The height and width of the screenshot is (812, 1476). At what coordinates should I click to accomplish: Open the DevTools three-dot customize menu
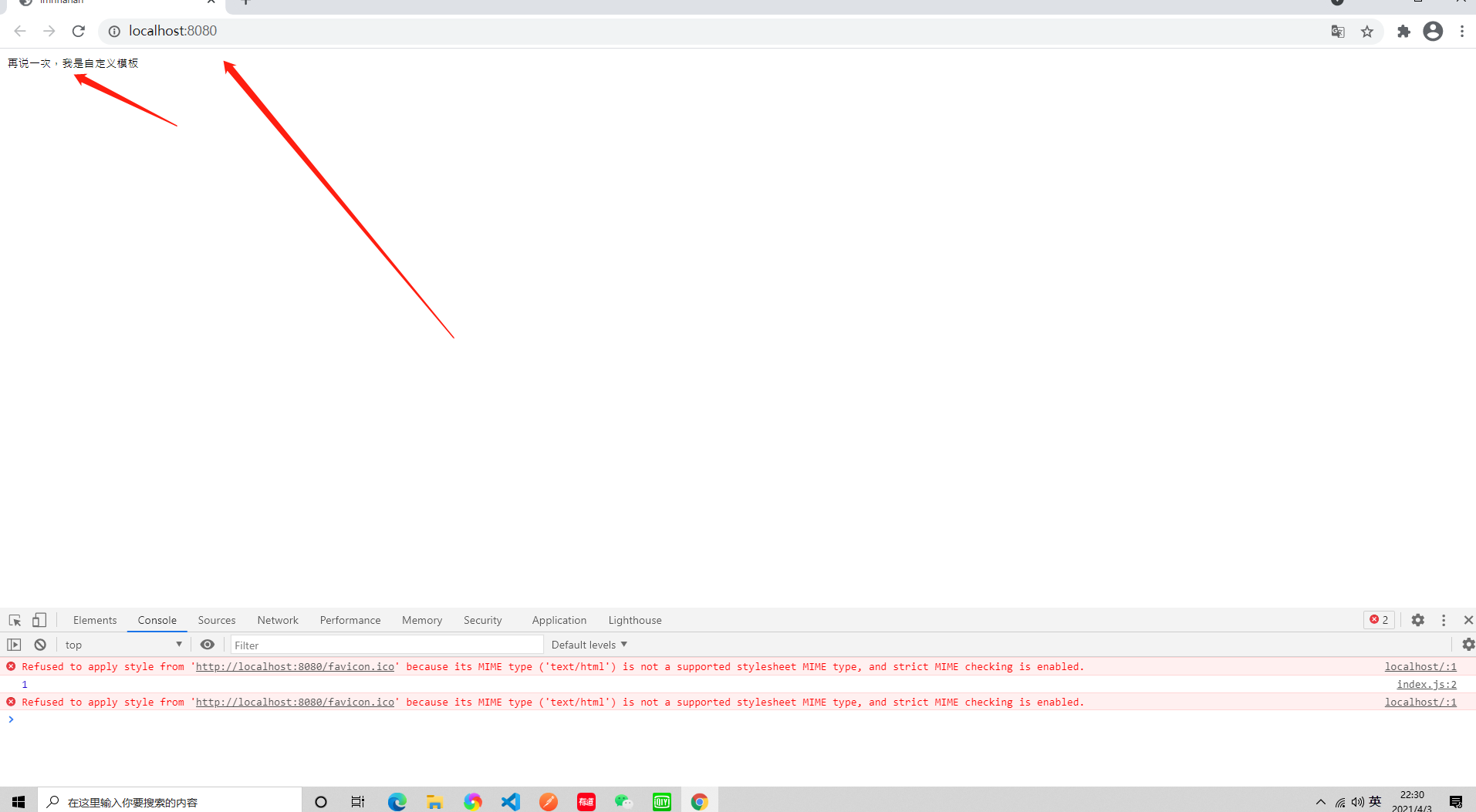pos(1443,620)
